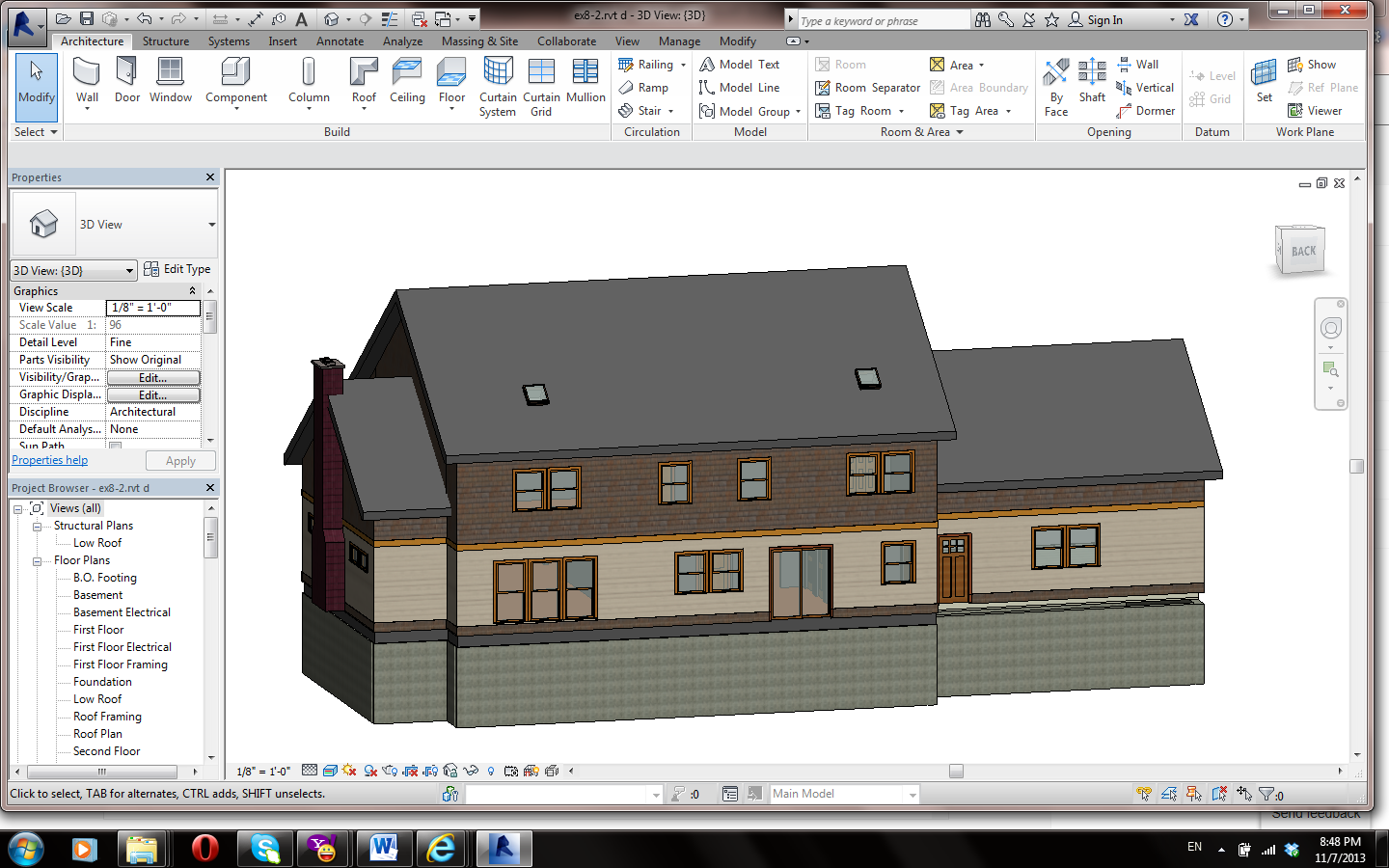This screenshot has height=868, width=1389.
Task: Reveal hidden elements with the lightbulb icon
Action: (490, 771)
